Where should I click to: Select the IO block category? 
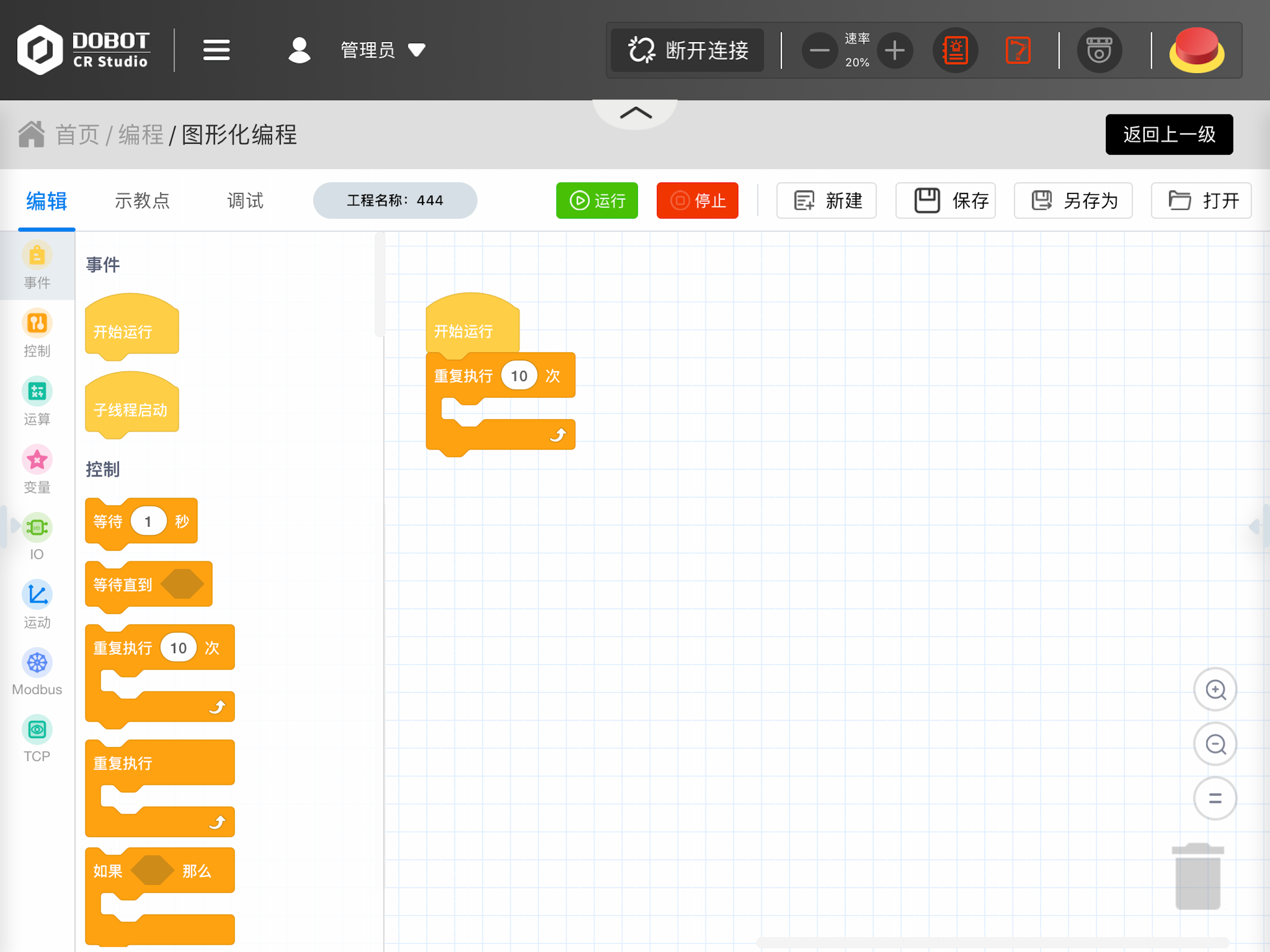click(x=37, y=536)
